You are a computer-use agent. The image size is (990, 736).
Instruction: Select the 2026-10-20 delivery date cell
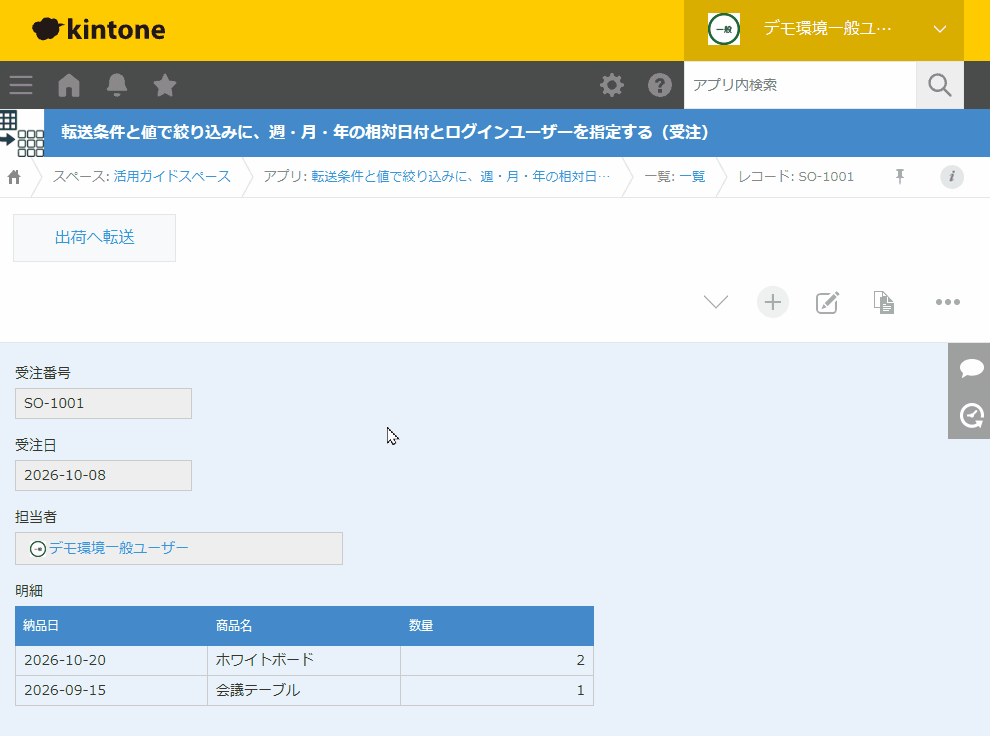tap(111, 660)
